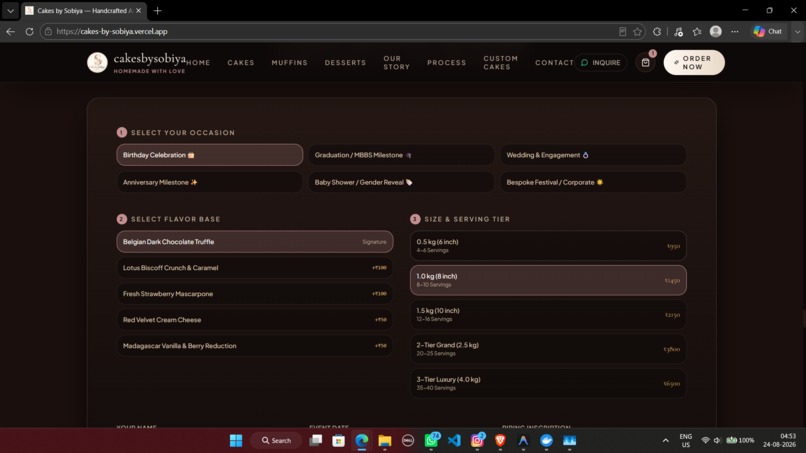Open the MUFFINS nav item
The height and width of the screenshot is (453, 806).
(289, 63)
